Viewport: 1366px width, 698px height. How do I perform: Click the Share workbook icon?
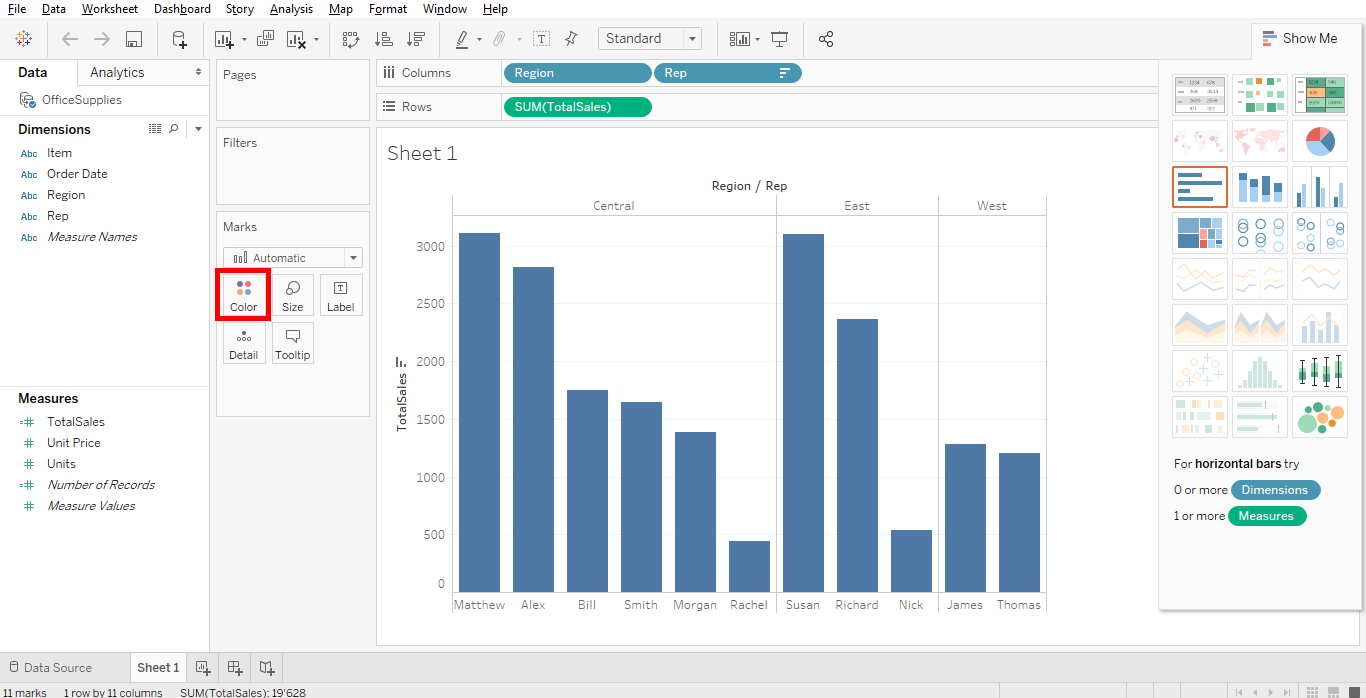pyautogui.click(x=826, y=39)
